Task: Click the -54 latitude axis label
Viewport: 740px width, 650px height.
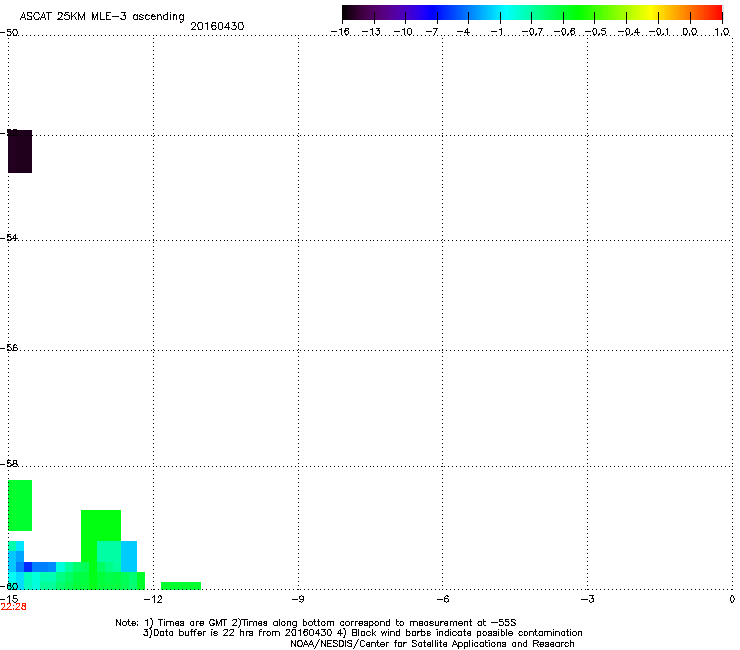Action: 9,237
